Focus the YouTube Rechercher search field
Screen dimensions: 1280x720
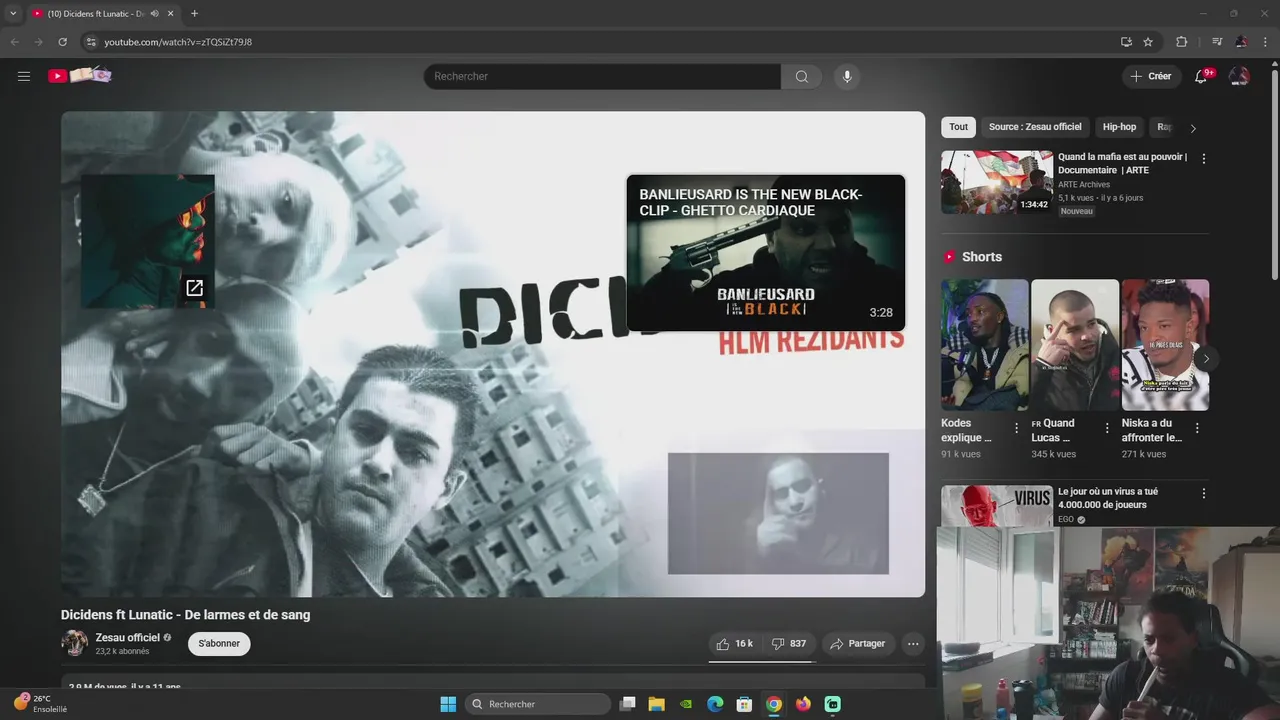pos(602,76)
